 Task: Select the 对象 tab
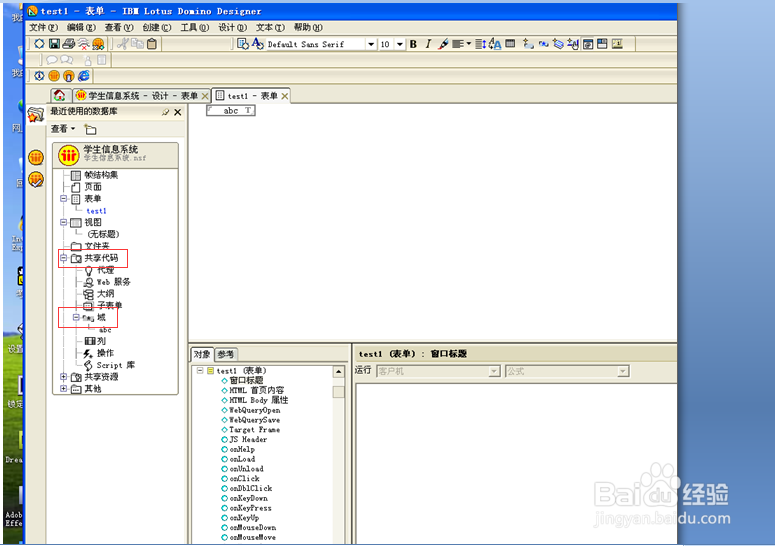point(202,354)
